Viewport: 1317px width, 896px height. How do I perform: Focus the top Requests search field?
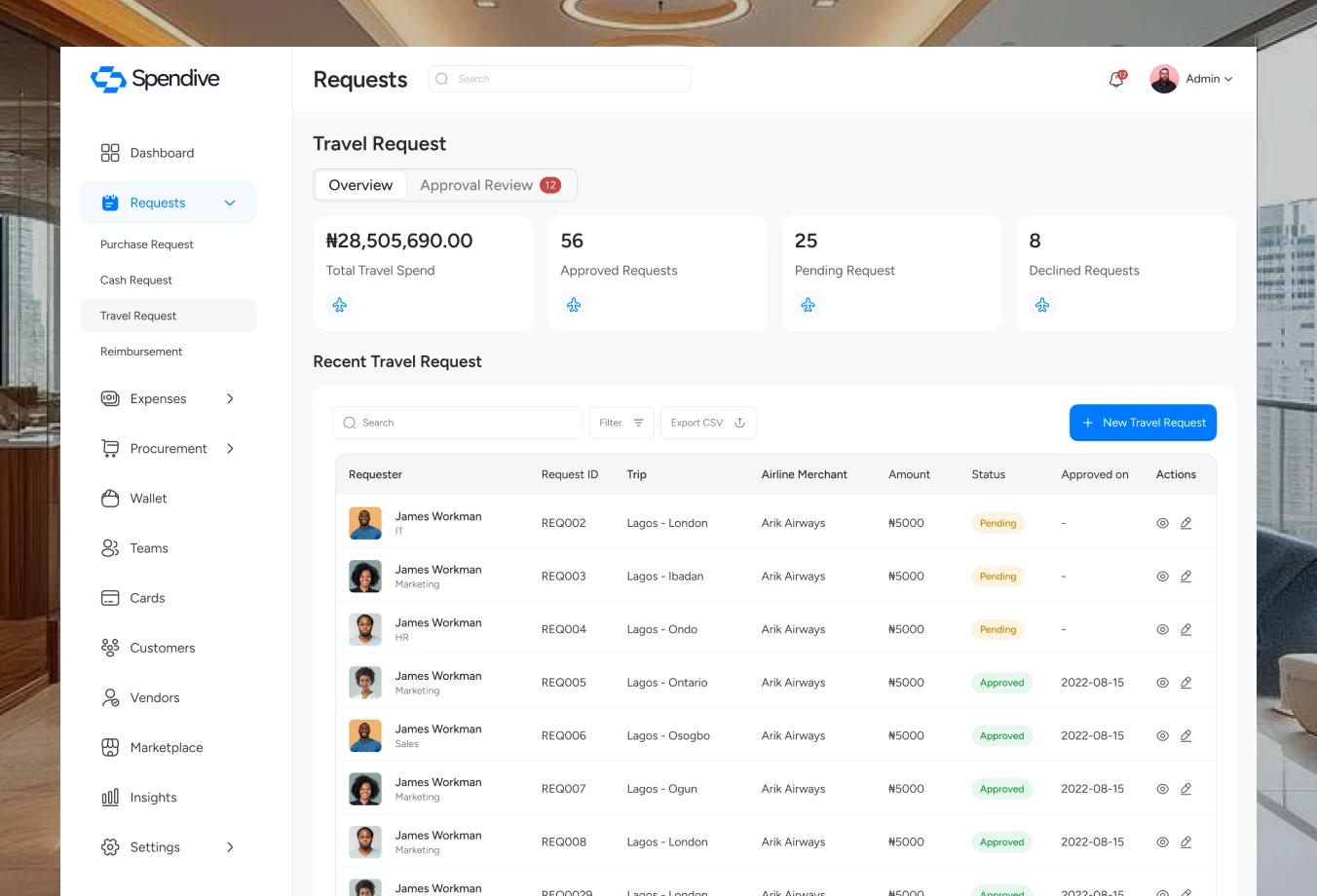559,79
